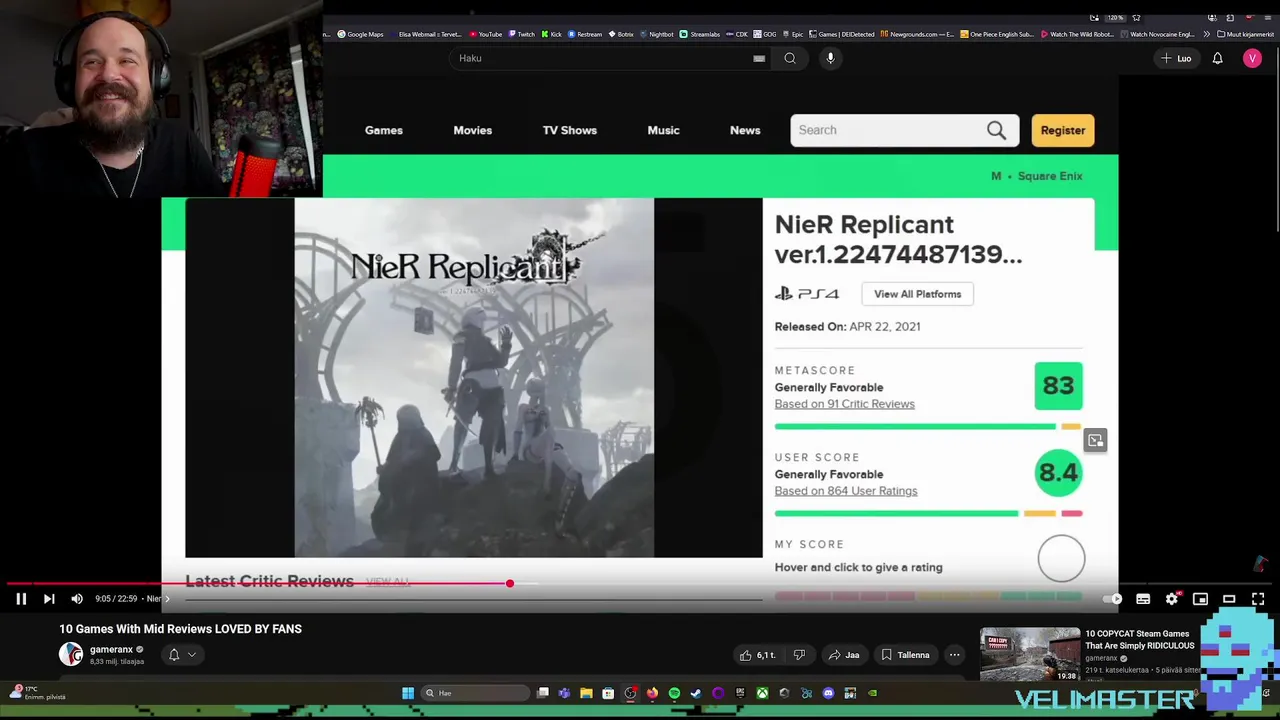Open the Streamlabs bookmark

pyautogui.click(x=699, y=34)
